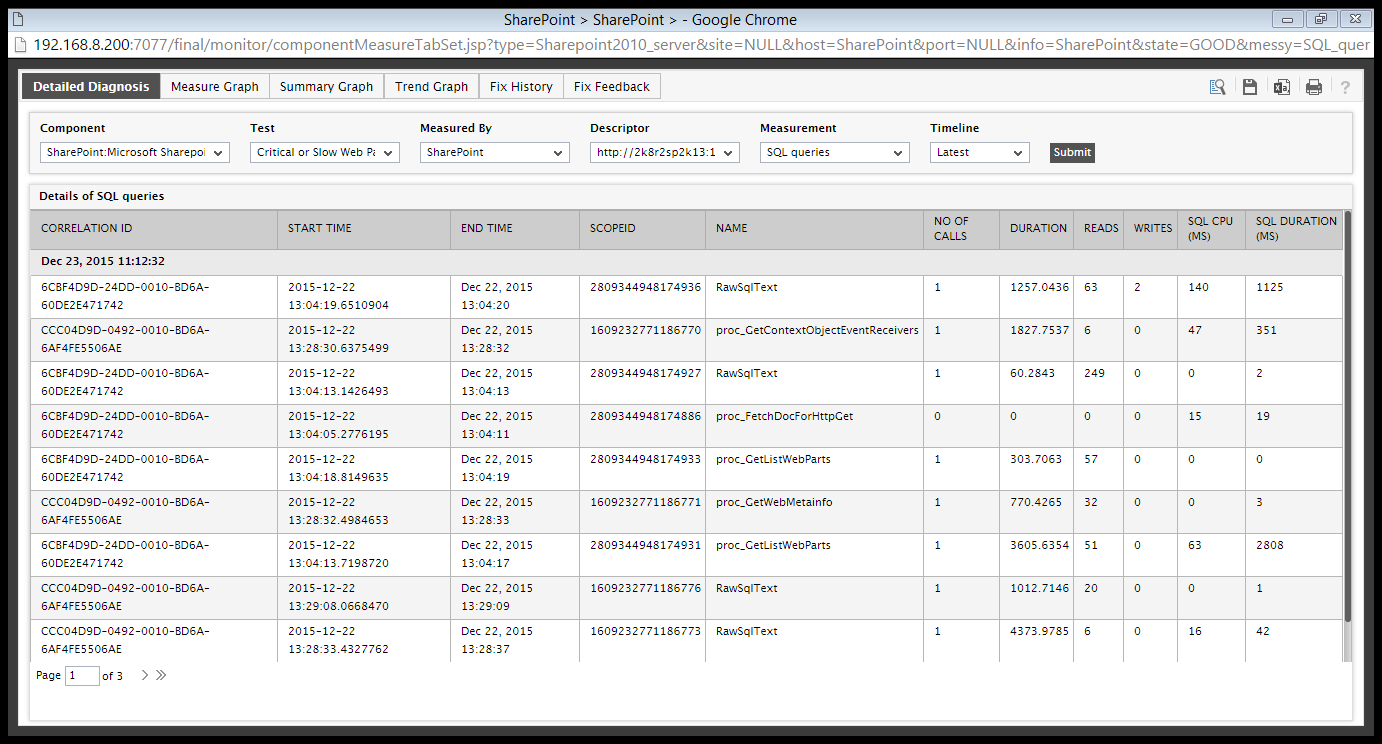1382x744 pixels.
Task: Open help via question mark icon
Action: 1345,87
